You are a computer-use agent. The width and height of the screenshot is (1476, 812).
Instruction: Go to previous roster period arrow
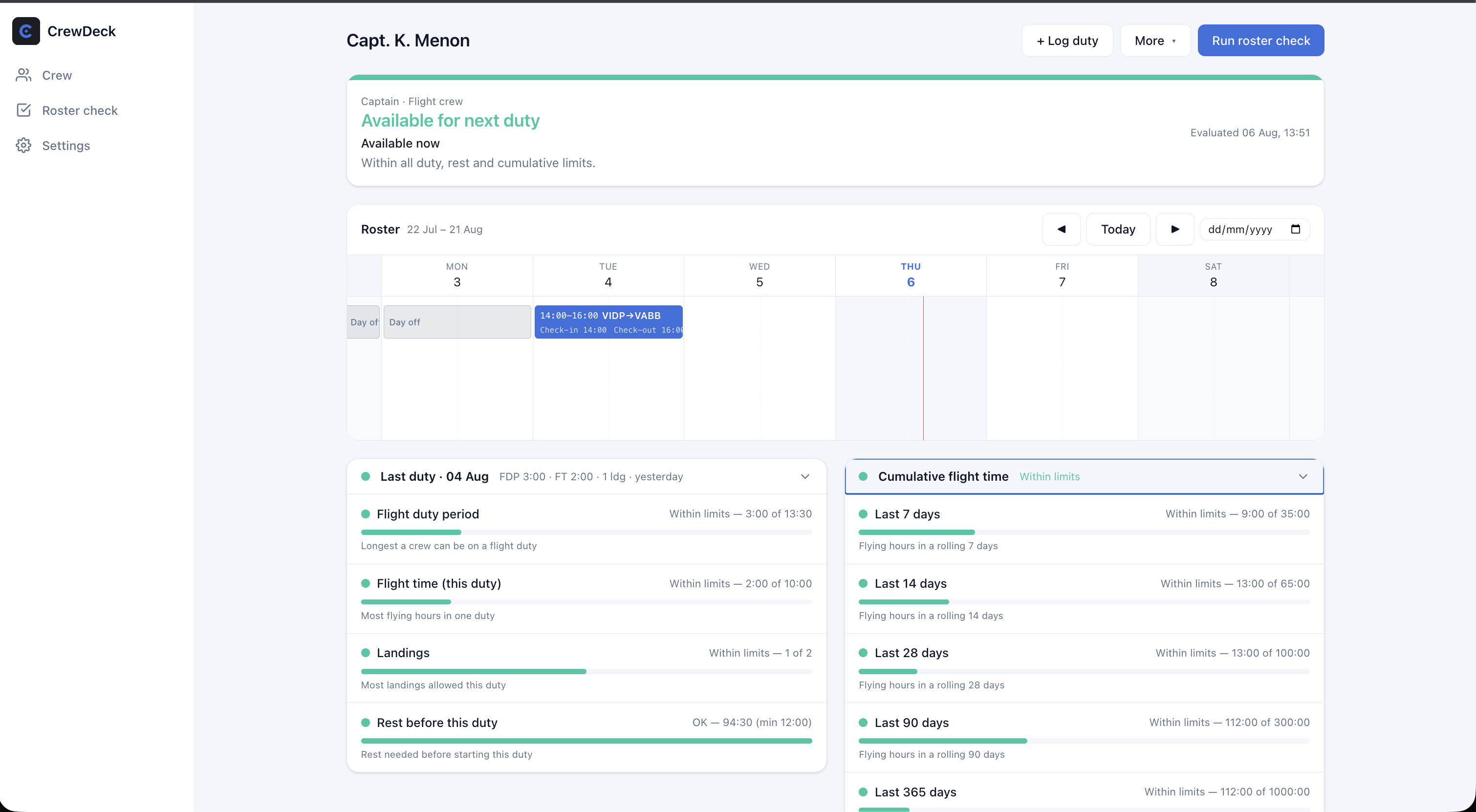(1061, 229)
